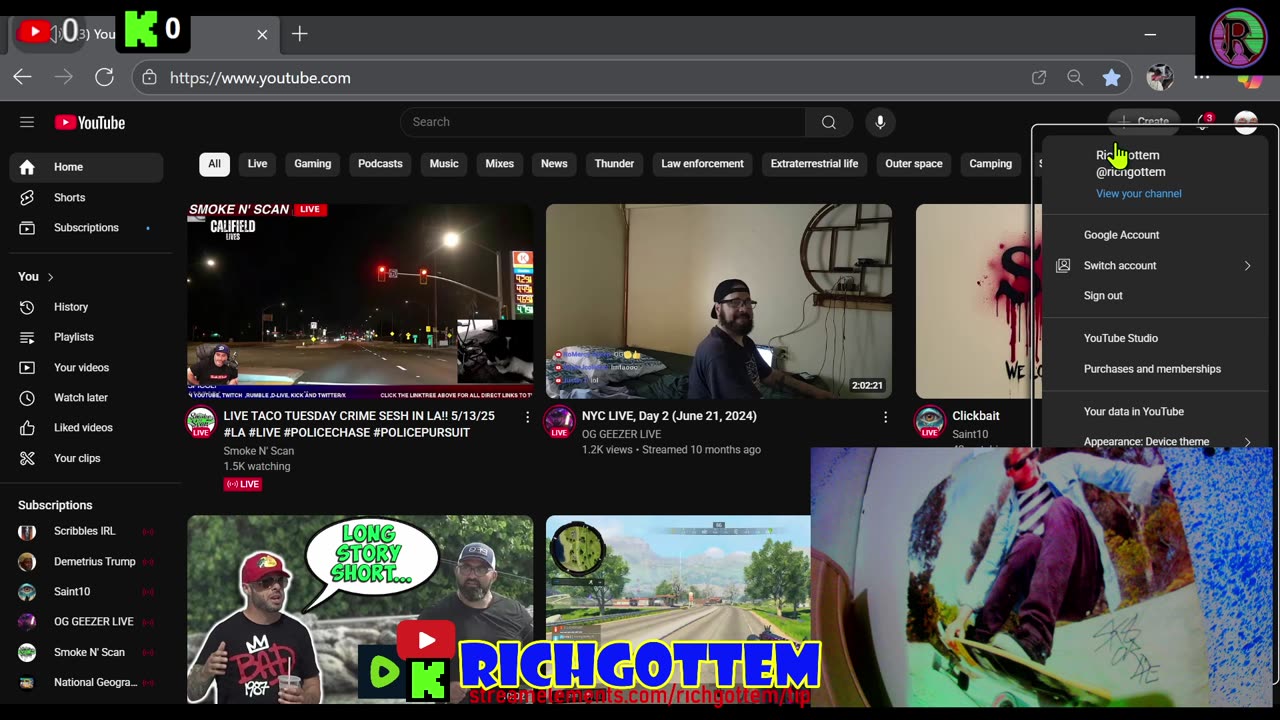Open a new browser tab
Viewport: 1280px width, 720px height.
(x=299, y=34)
